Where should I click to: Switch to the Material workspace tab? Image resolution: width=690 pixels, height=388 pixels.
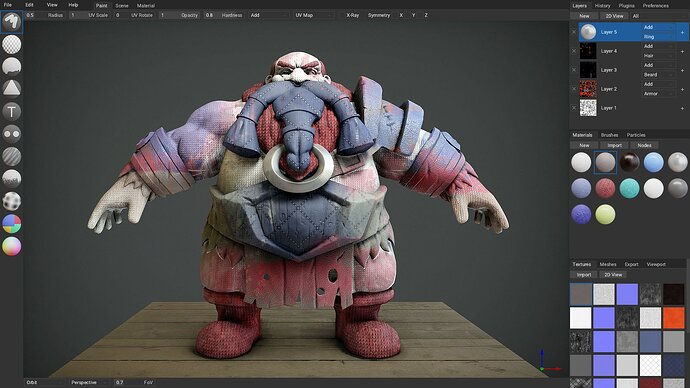pyautogui.click(x=146, y=6)
